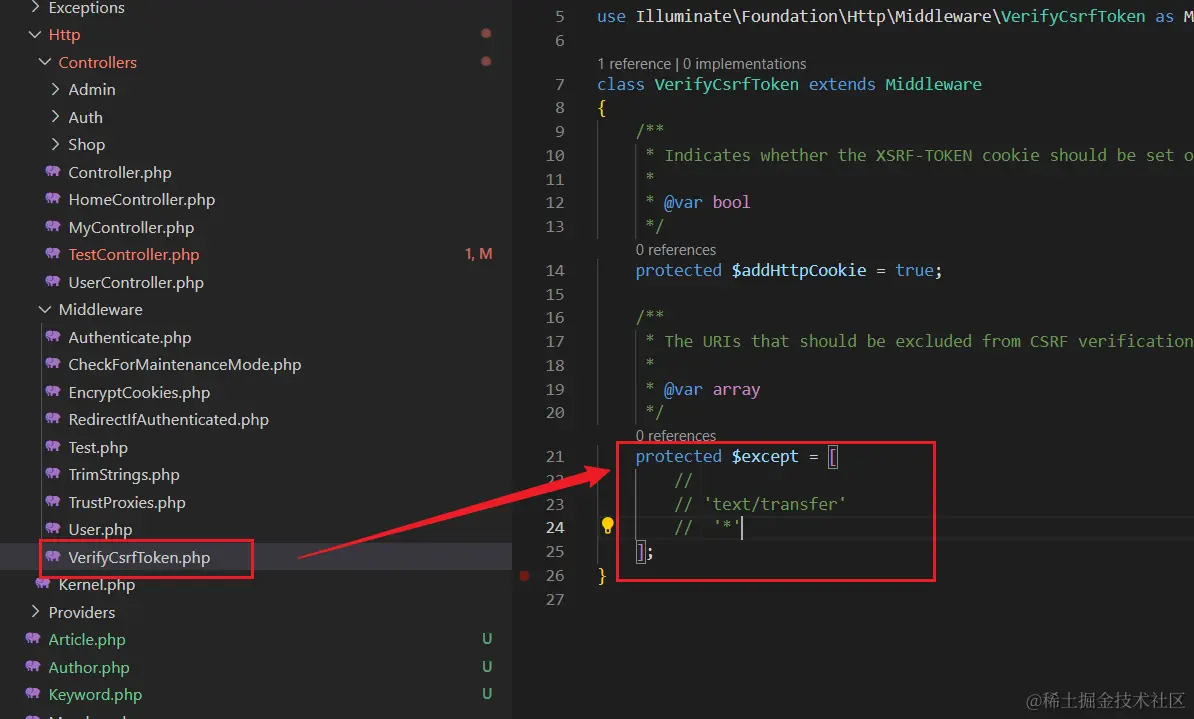Click the VerifyCsrfToken class name on line 7
This screenshot has height=719, width=1194.
(x=726, y=85)
